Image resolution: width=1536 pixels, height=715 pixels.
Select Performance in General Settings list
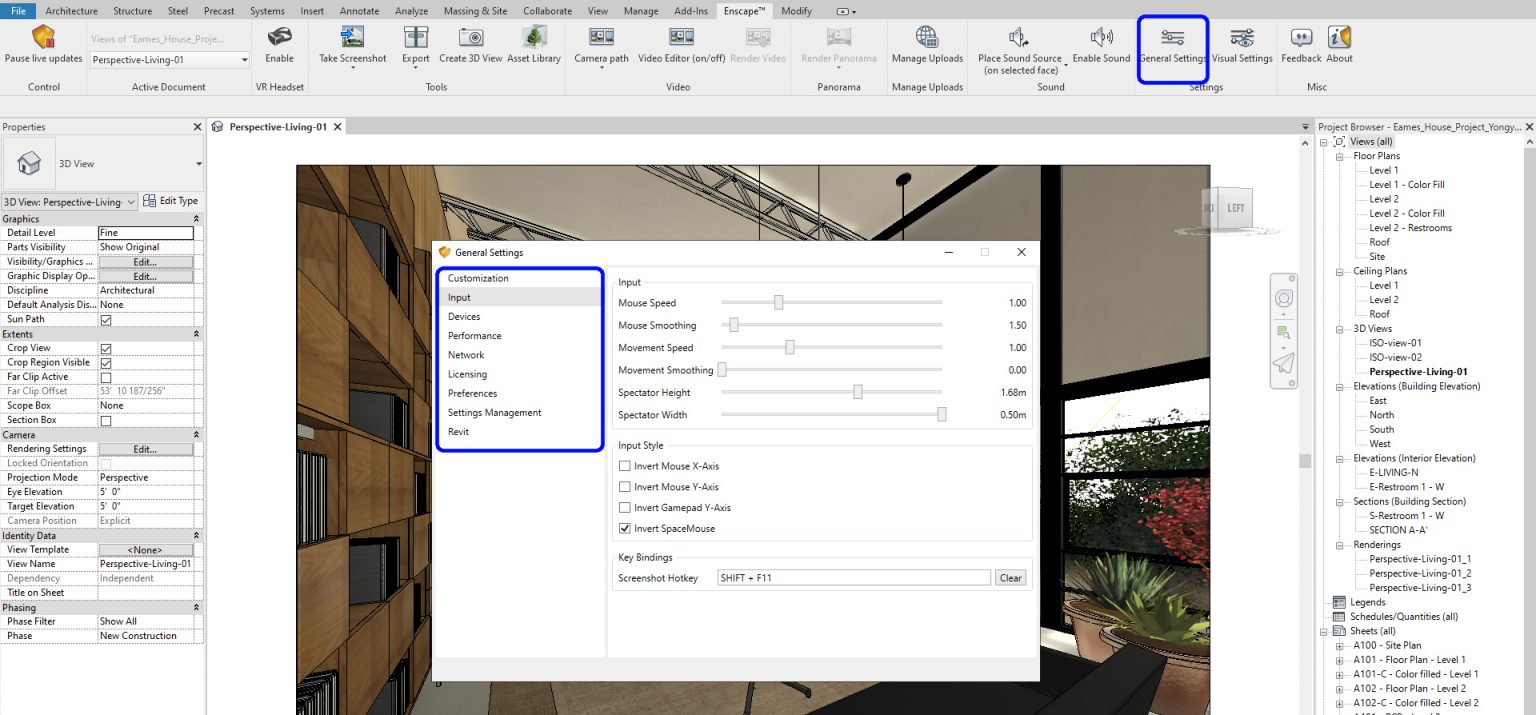[x=474, y=336]
